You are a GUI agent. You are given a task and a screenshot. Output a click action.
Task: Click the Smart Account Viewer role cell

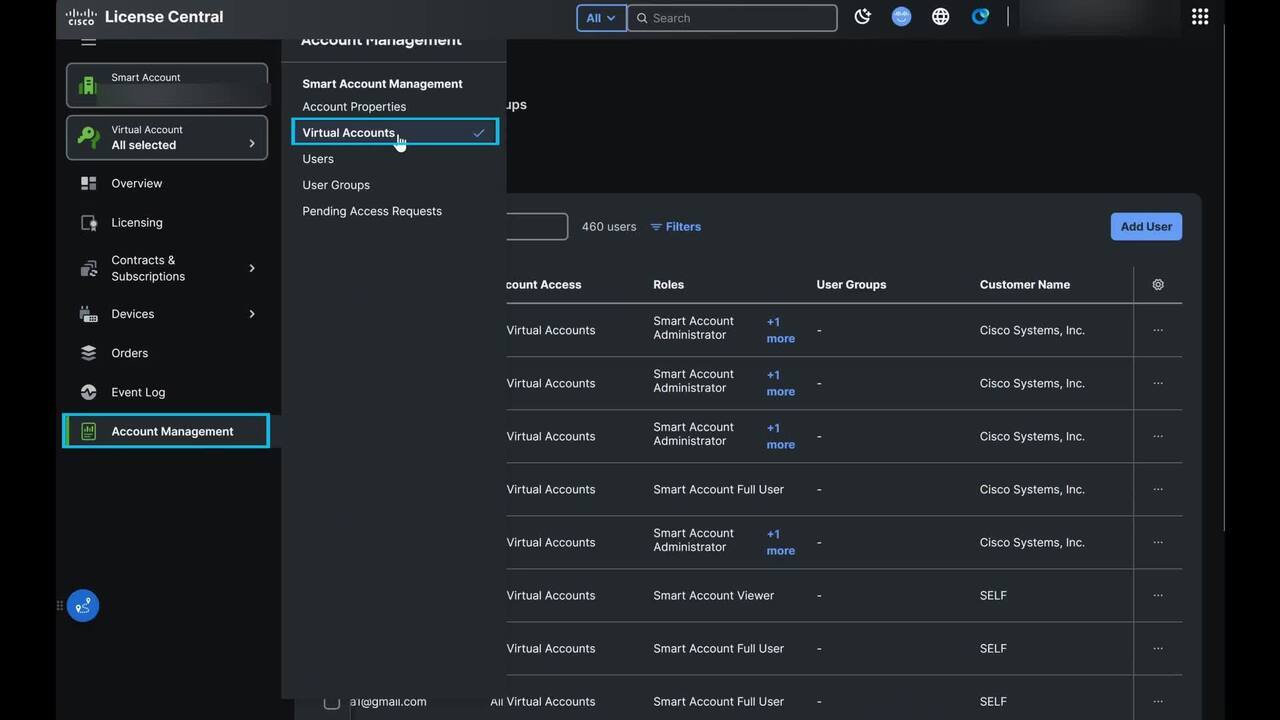click(714, 595)
